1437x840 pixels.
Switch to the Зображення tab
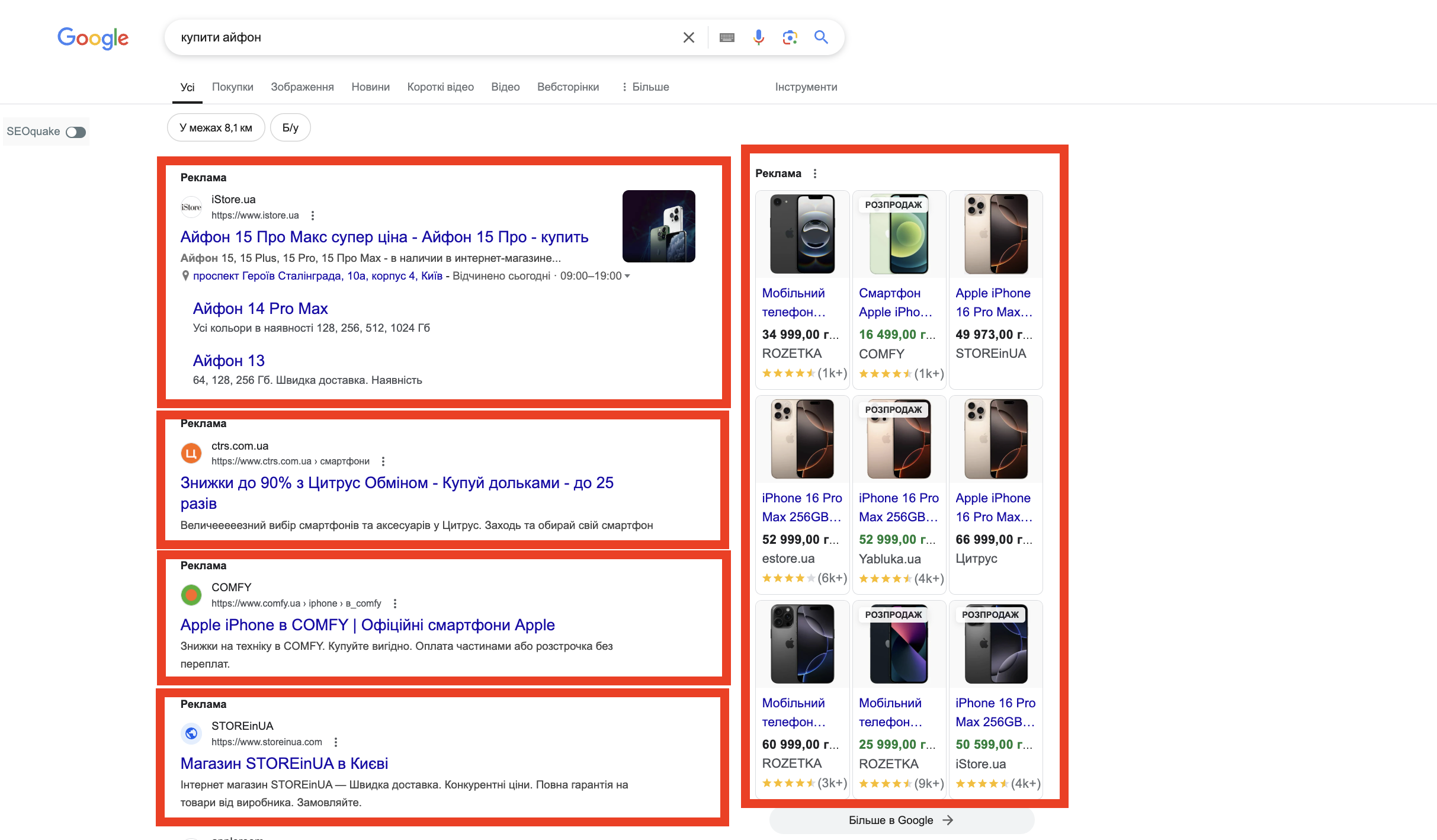(302, 87)
